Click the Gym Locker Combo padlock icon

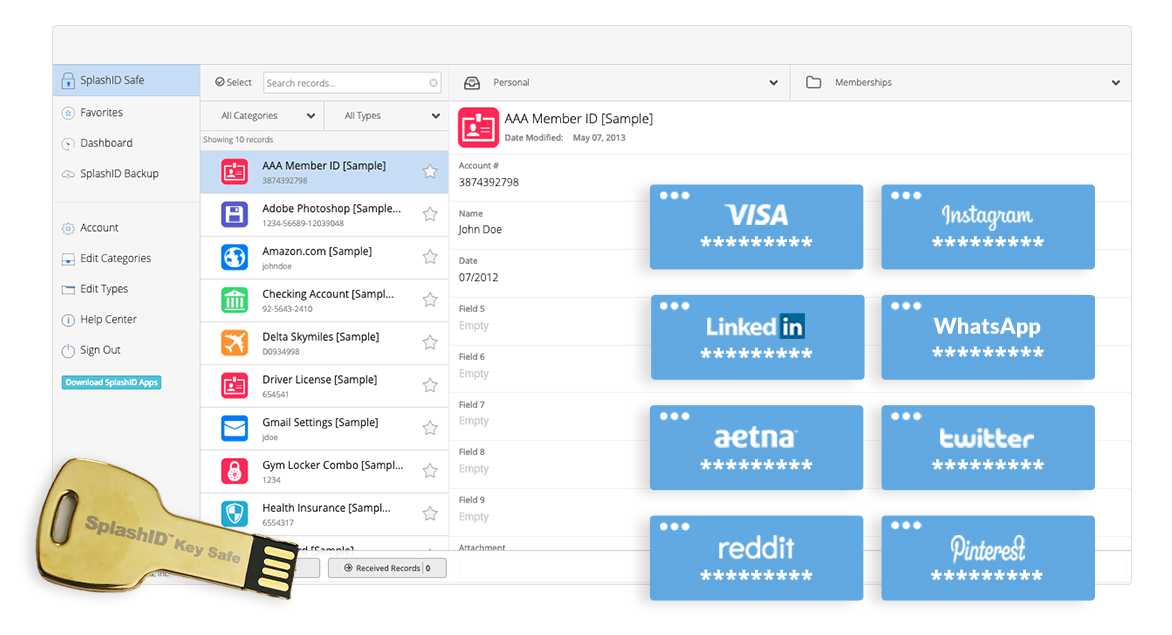coord(235,471)
